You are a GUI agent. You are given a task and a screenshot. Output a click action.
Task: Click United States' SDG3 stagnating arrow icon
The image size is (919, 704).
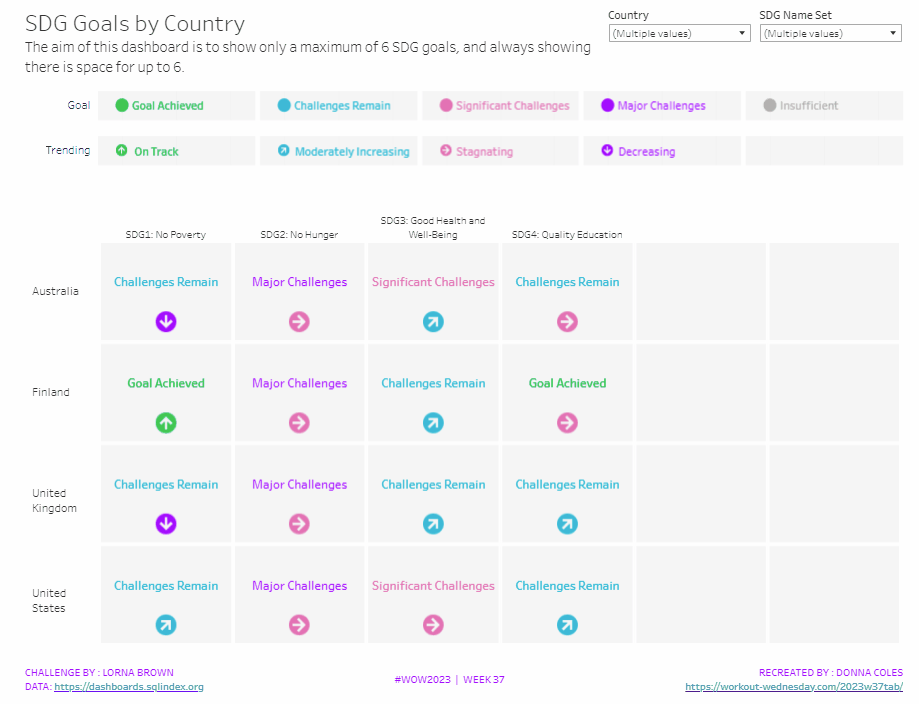tap(433, 625)
